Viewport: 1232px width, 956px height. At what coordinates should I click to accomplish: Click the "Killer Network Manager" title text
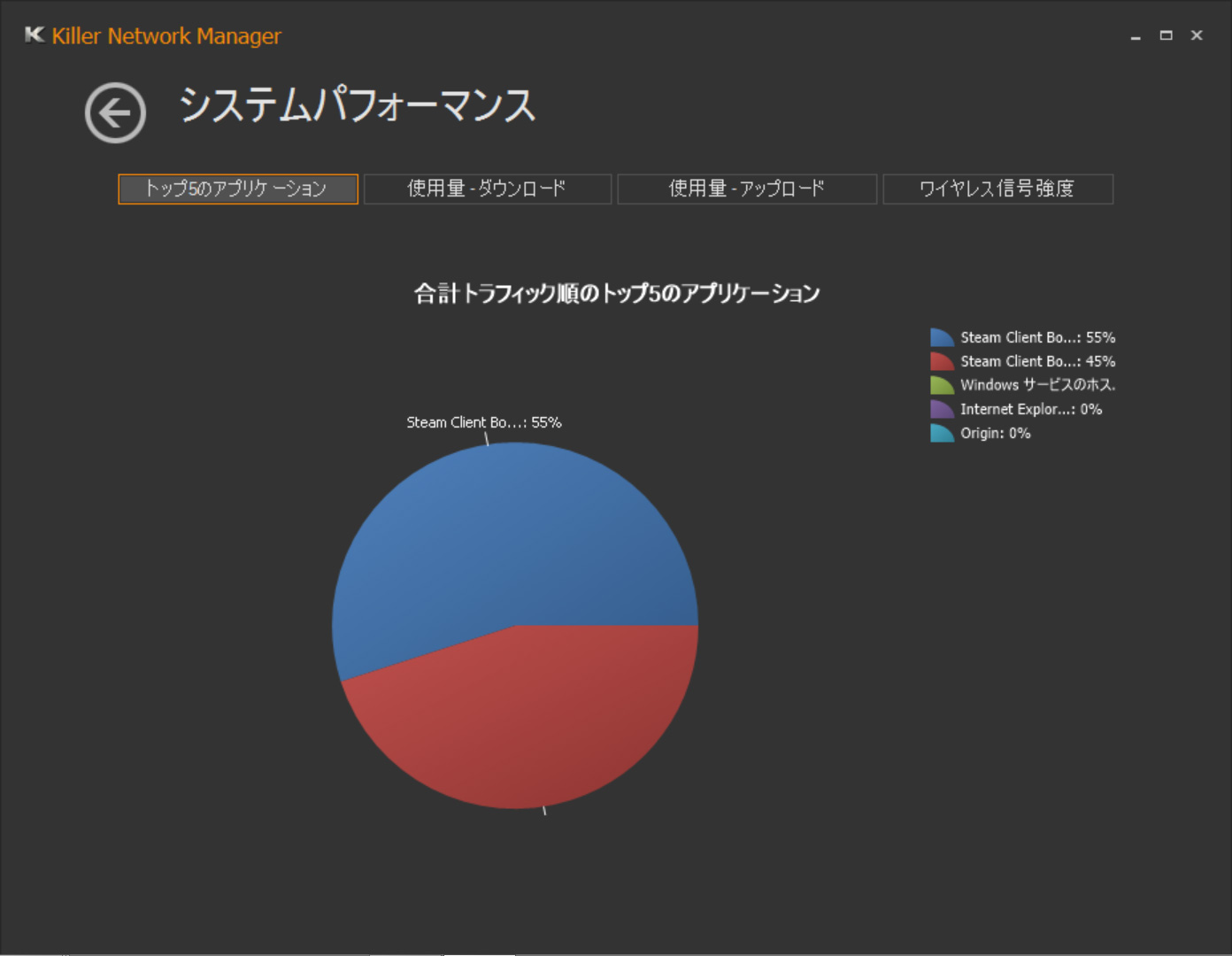click(166, 36)
